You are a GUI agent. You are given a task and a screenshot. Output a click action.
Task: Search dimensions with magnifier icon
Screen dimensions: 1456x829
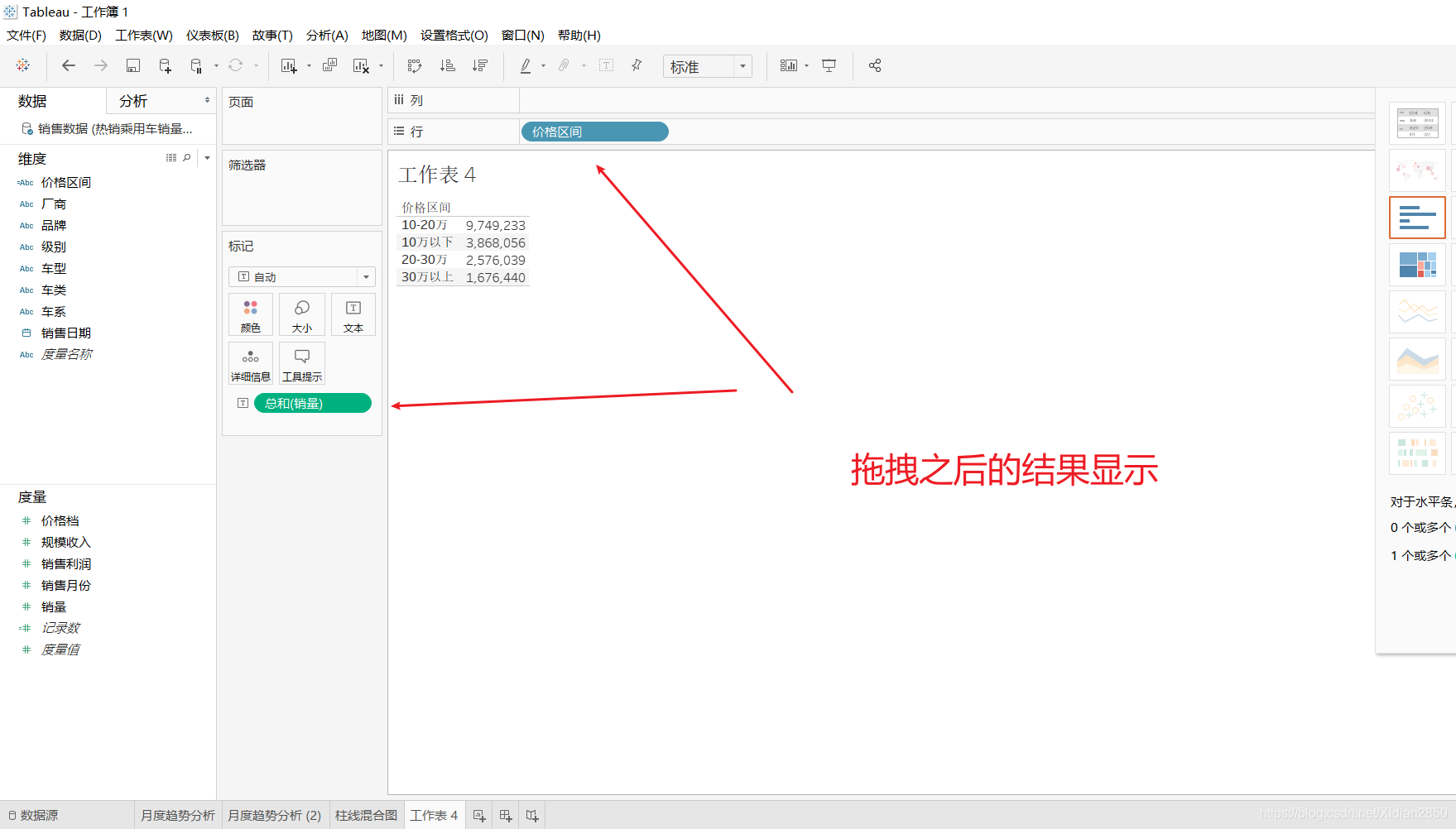coord(187,158)
